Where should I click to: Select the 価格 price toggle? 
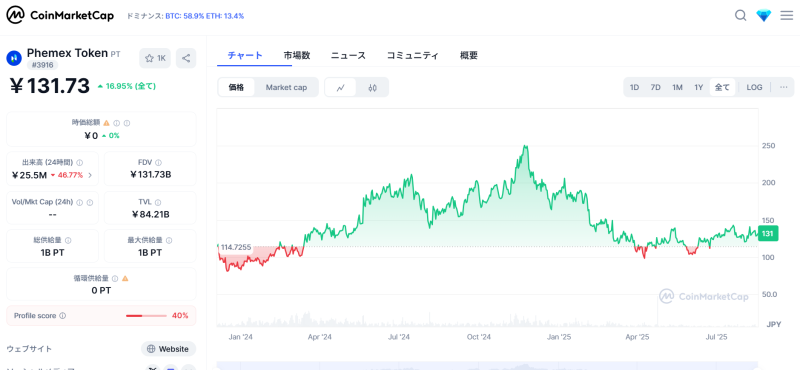click(x=236, y=87)
